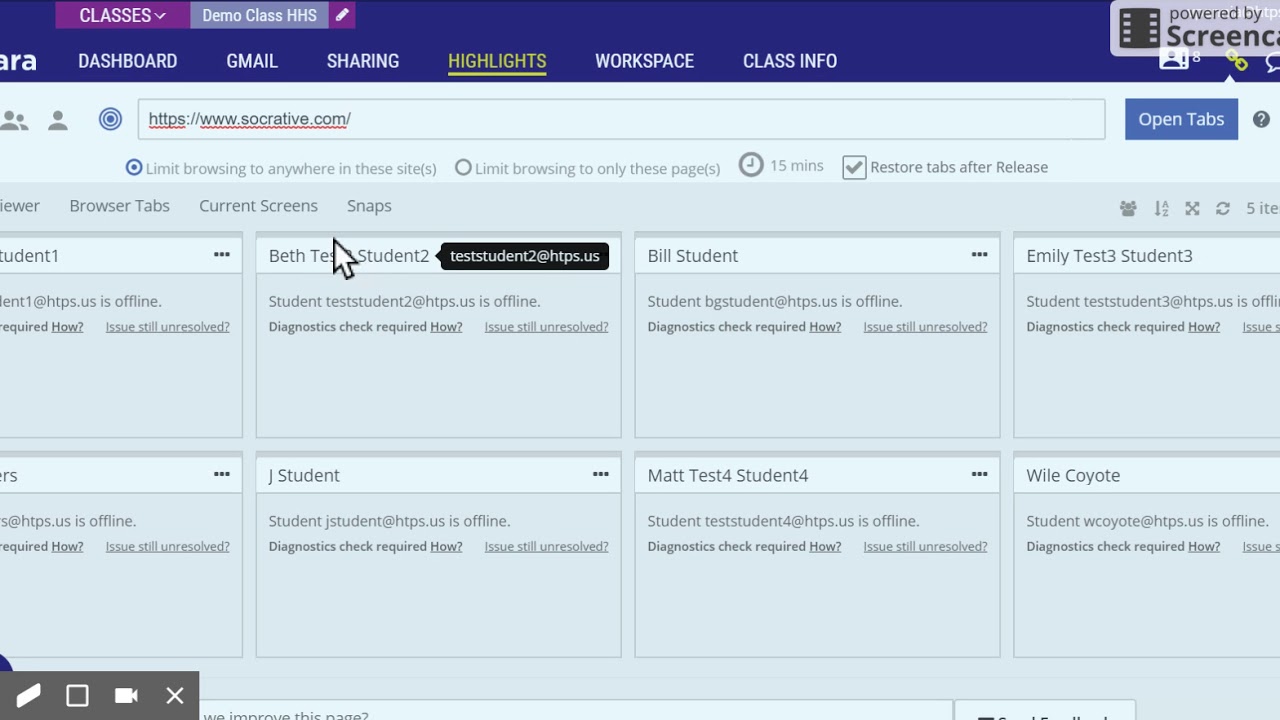The image size is (1280, 720).
Task: Click the grouping people icon above tiles
Action: tap(1128, 208)
